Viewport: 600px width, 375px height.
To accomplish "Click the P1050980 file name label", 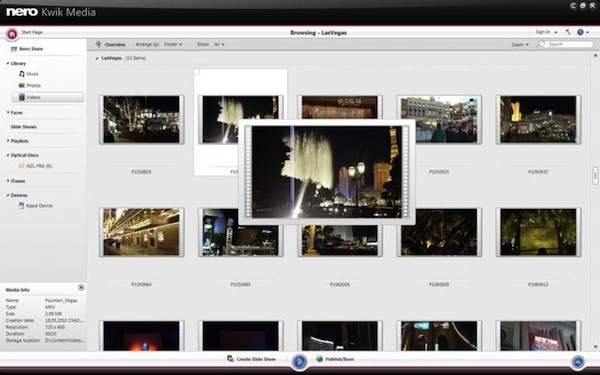I will click(240, 284).
